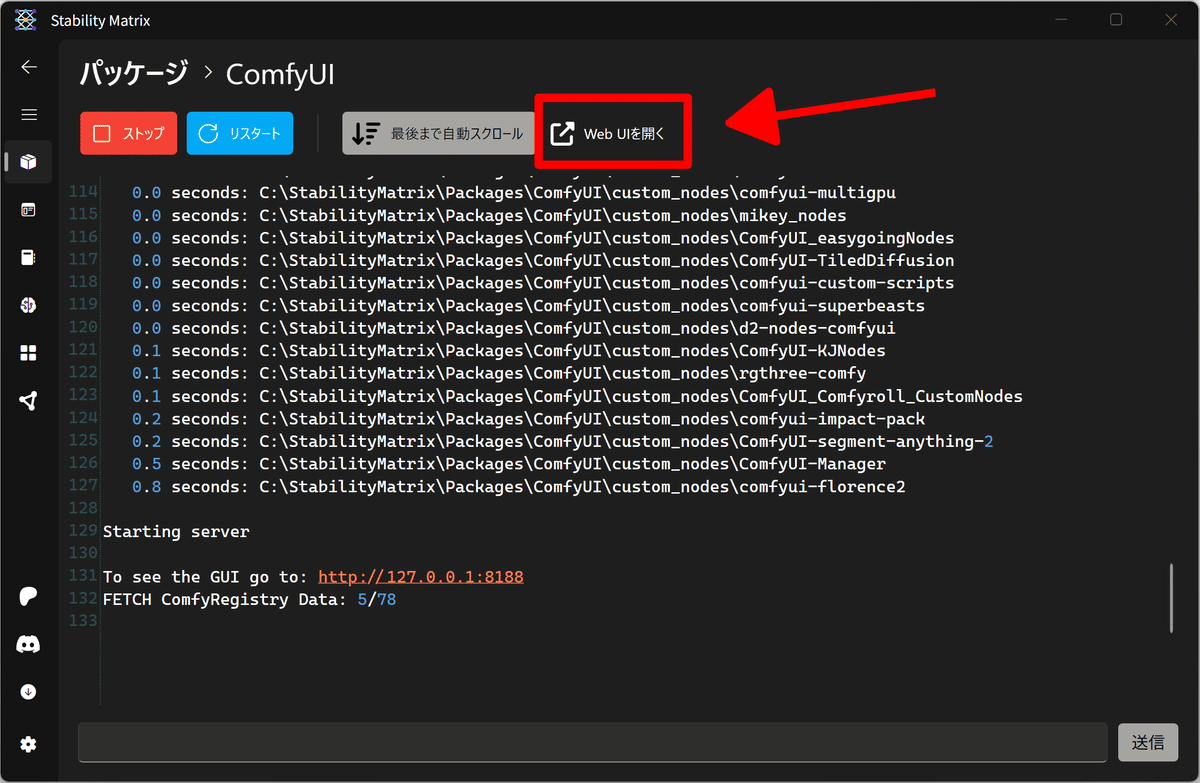This screenshot has height=783, width=1200.
Task: Toggle the hamburger navigation menu
Action: pos(28,114)
